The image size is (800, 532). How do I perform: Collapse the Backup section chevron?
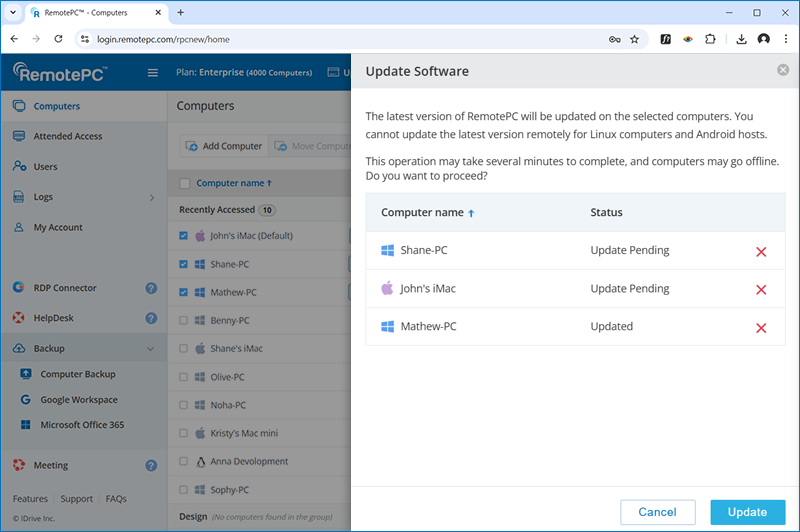(151, 349)
